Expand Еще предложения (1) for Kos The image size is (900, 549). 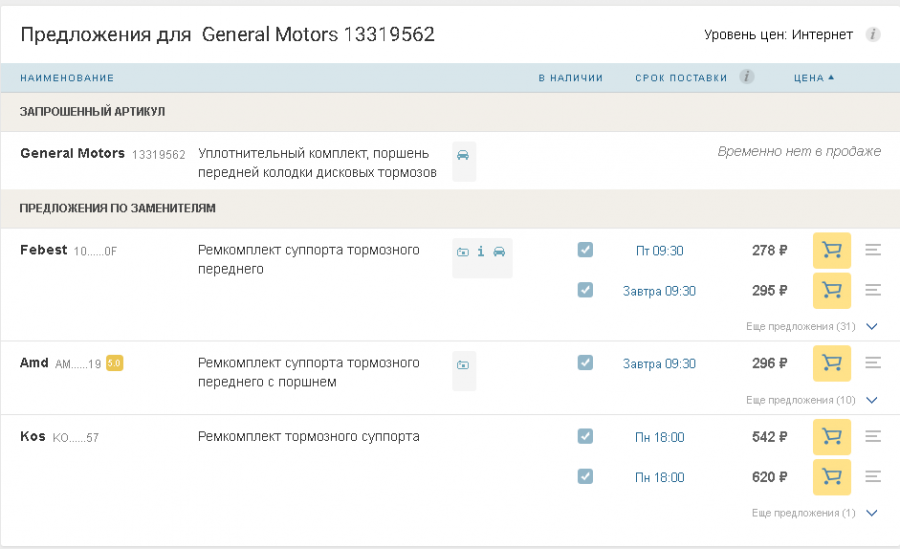(x=814, y=513)
